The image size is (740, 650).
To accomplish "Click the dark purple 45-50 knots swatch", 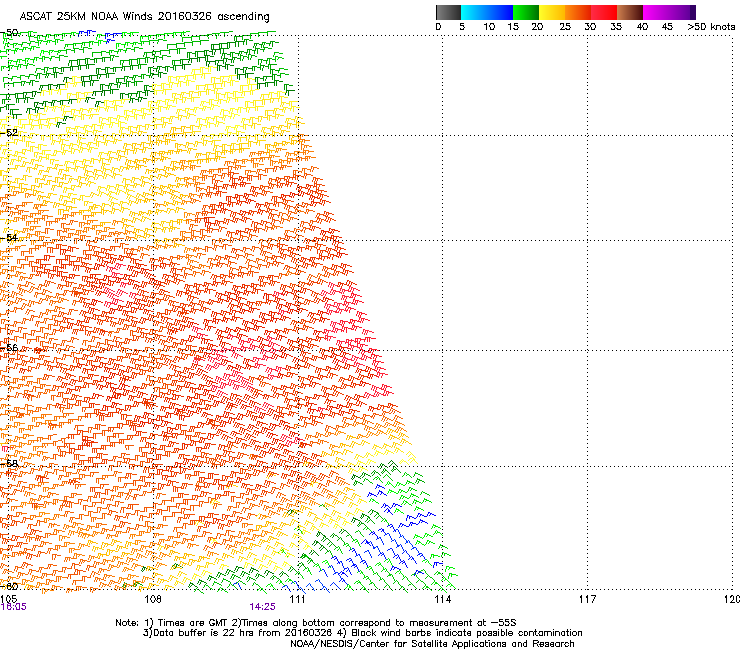I will 682,12.
